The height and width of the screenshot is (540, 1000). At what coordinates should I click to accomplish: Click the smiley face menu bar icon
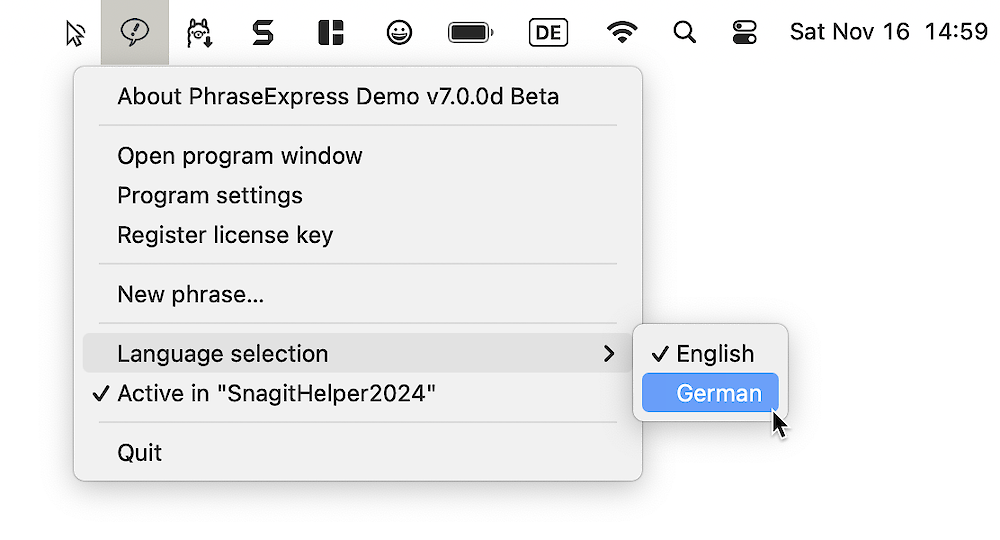(x=399, y=33)
